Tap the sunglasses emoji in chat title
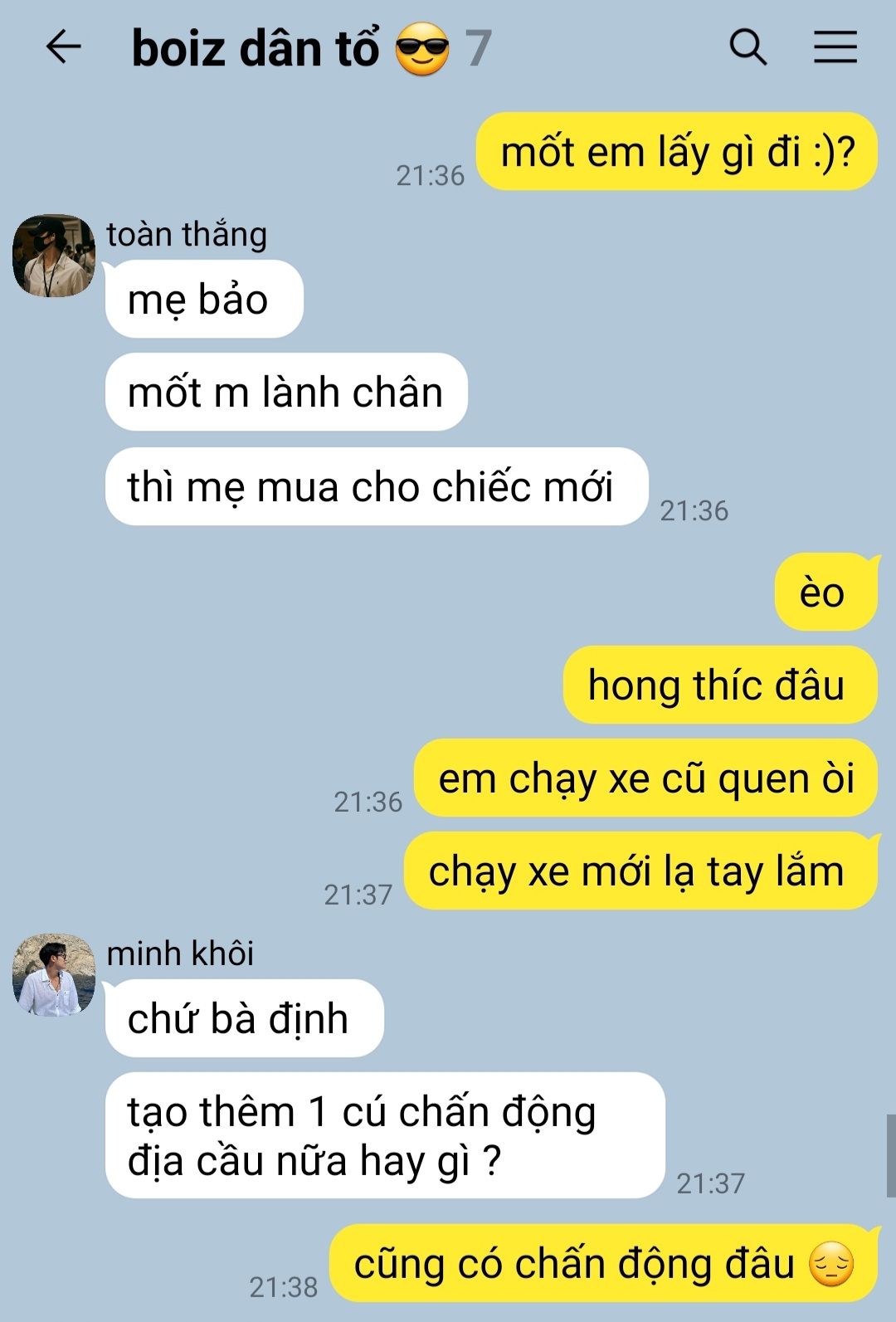896x1322 pixels. click(x=422, y=50)
